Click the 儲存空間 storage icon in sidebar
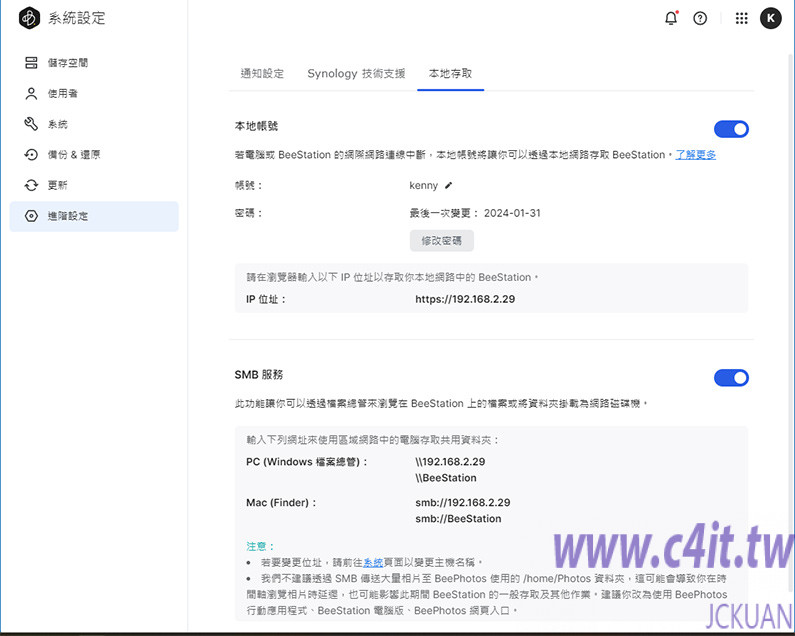 (x=31, y=63)
